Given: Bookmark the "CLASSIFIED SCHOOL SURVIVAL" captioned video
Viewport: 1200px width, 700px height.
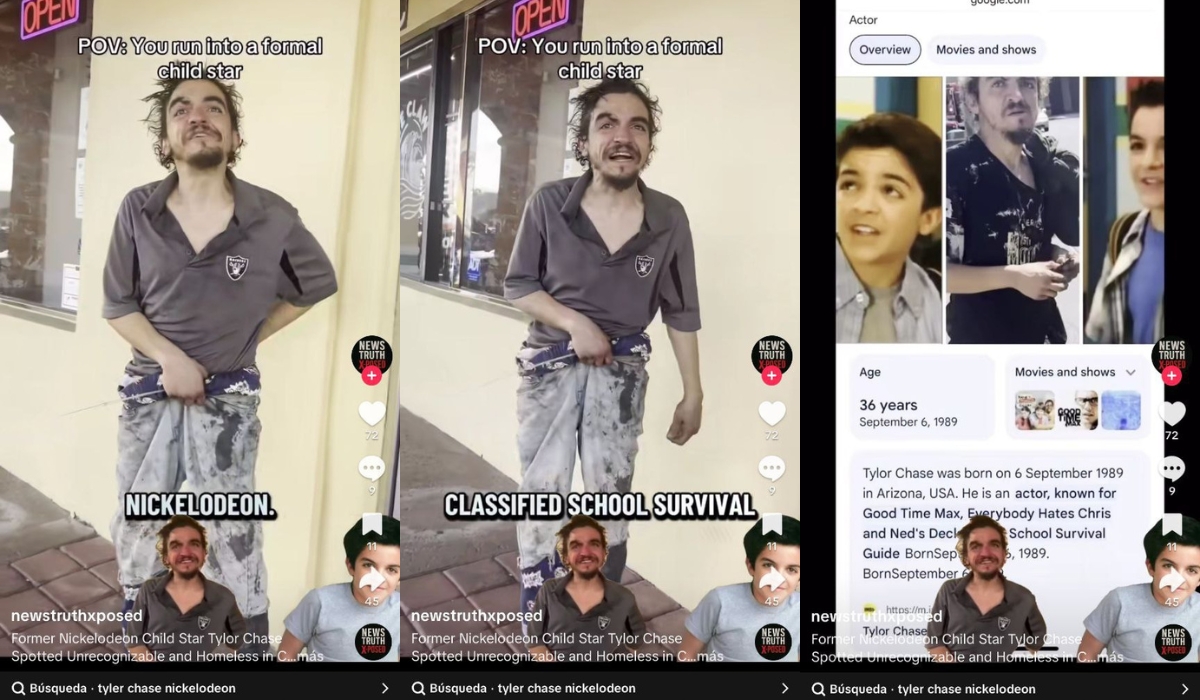Looking at the screenshot, I should [772, 525].
